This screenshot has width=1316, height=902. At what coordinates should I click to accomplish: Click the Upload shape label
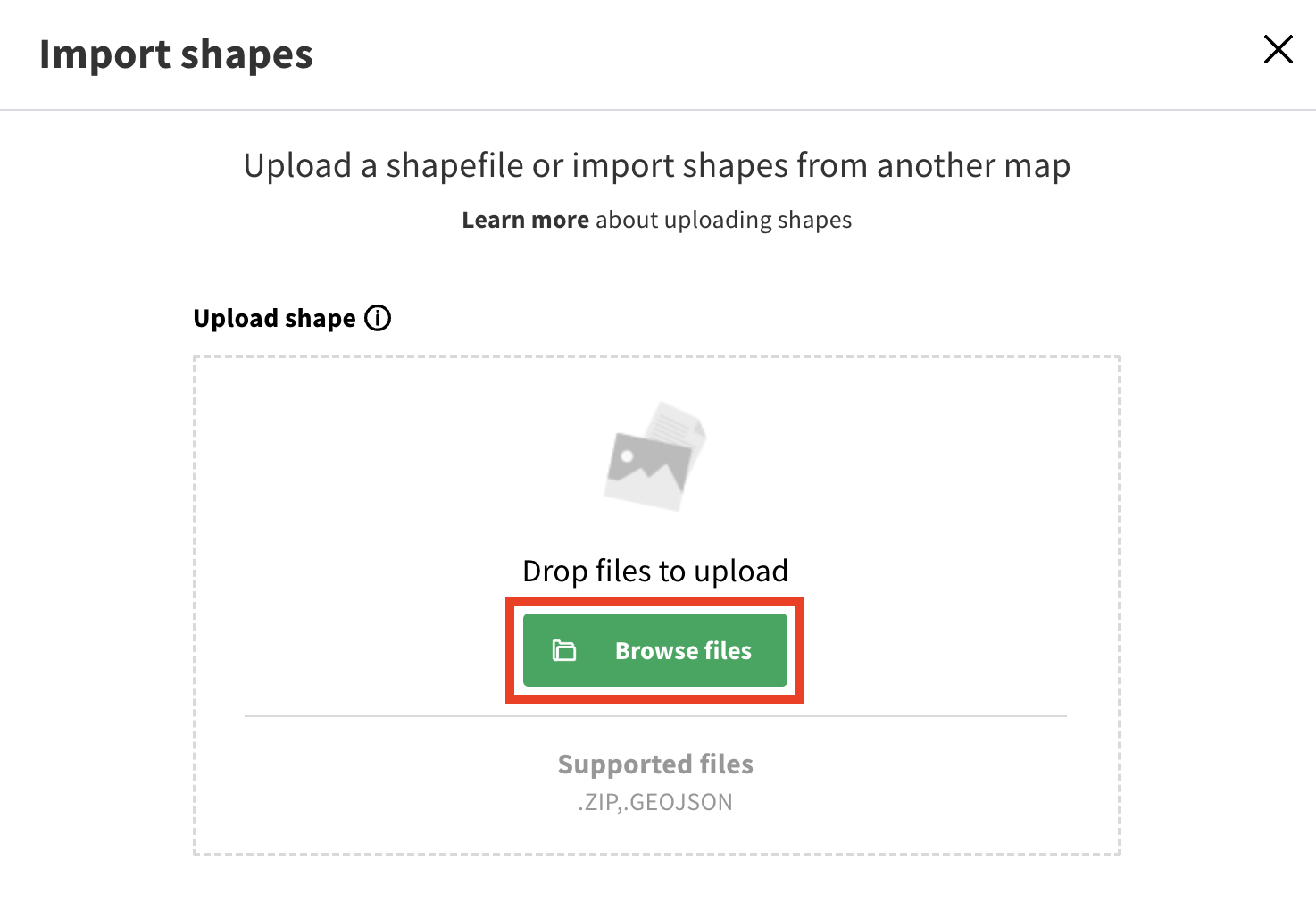point(274,319)
